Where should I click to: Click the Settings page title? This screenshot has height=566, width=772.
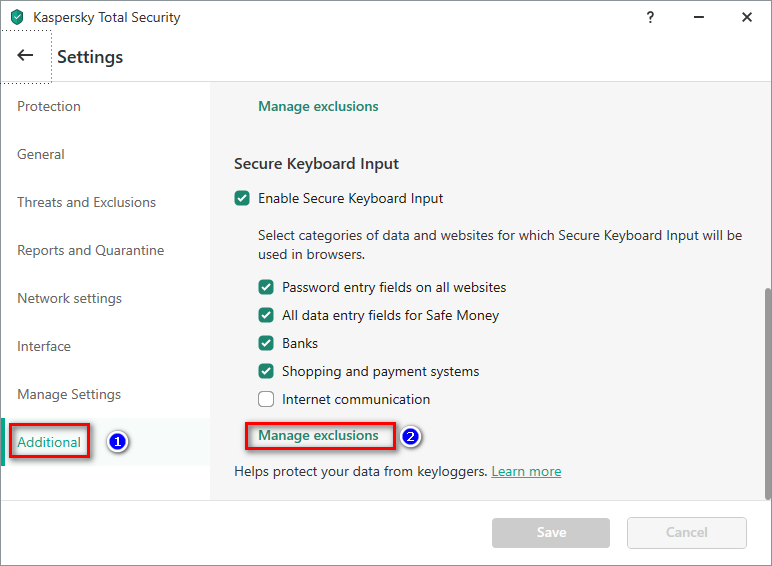(x=90, y=57)
